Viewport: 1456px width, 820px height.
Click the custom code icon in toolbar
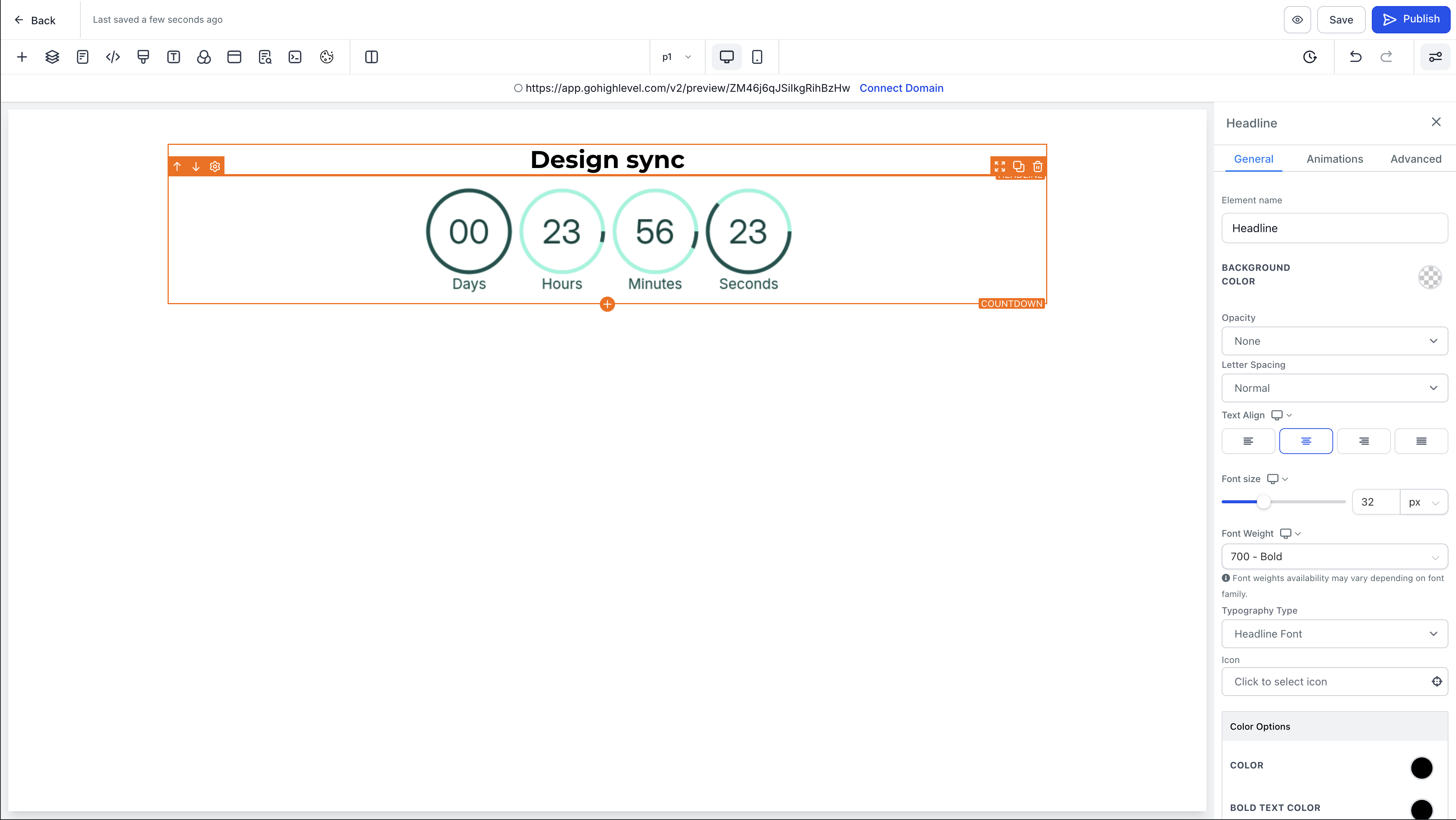[113, 57]
